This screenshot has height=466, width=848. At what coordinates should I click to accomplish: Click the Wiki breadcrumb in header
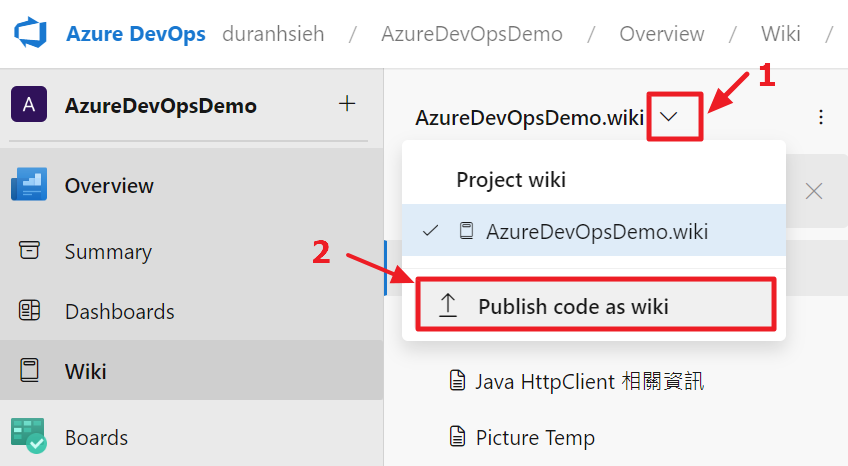(780, 34)
